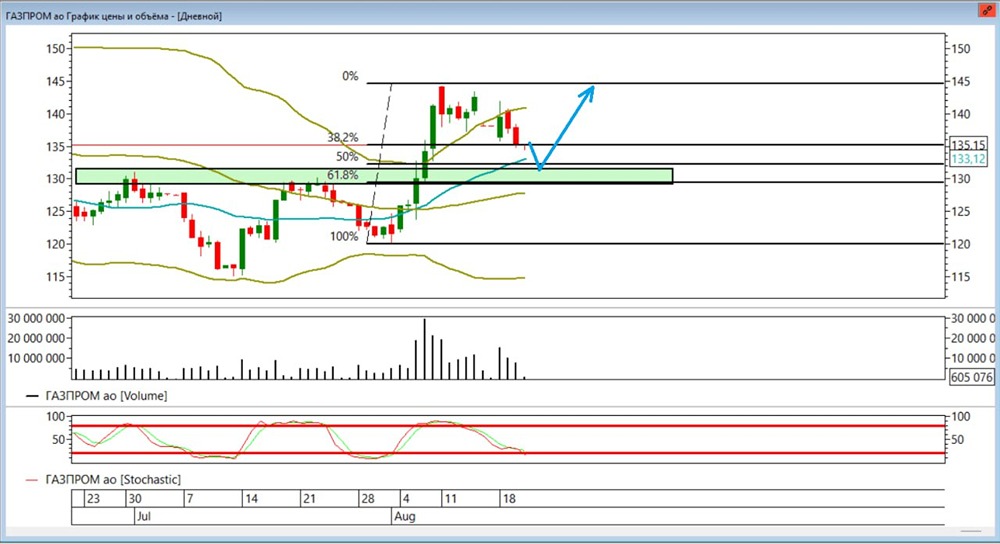Click '115' on the right price axis
The height and width of the screenshot is (544, 1000).
point(960,277)
